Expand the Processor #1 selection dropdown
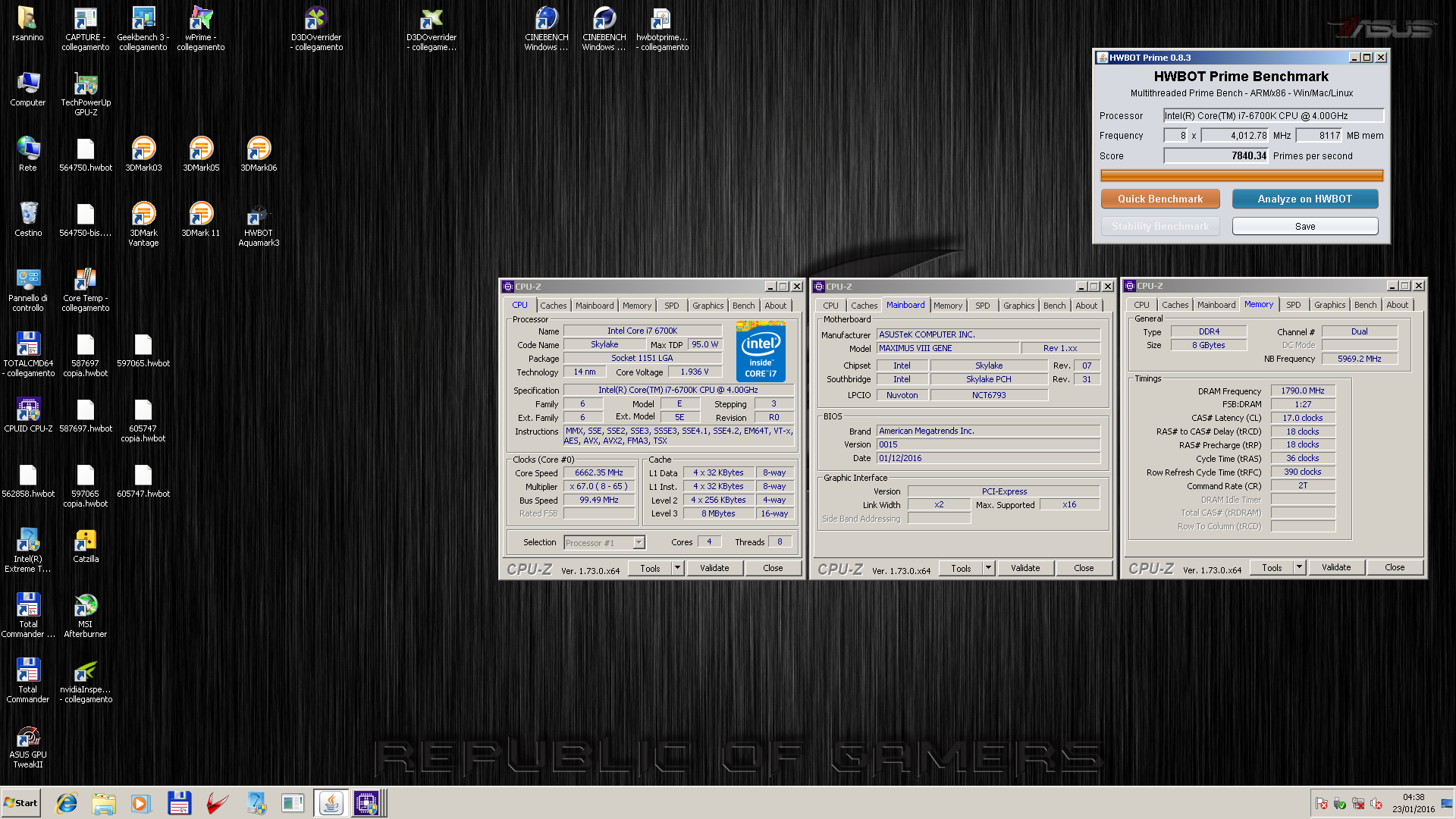1456x819 pixels. click(639, 542)
